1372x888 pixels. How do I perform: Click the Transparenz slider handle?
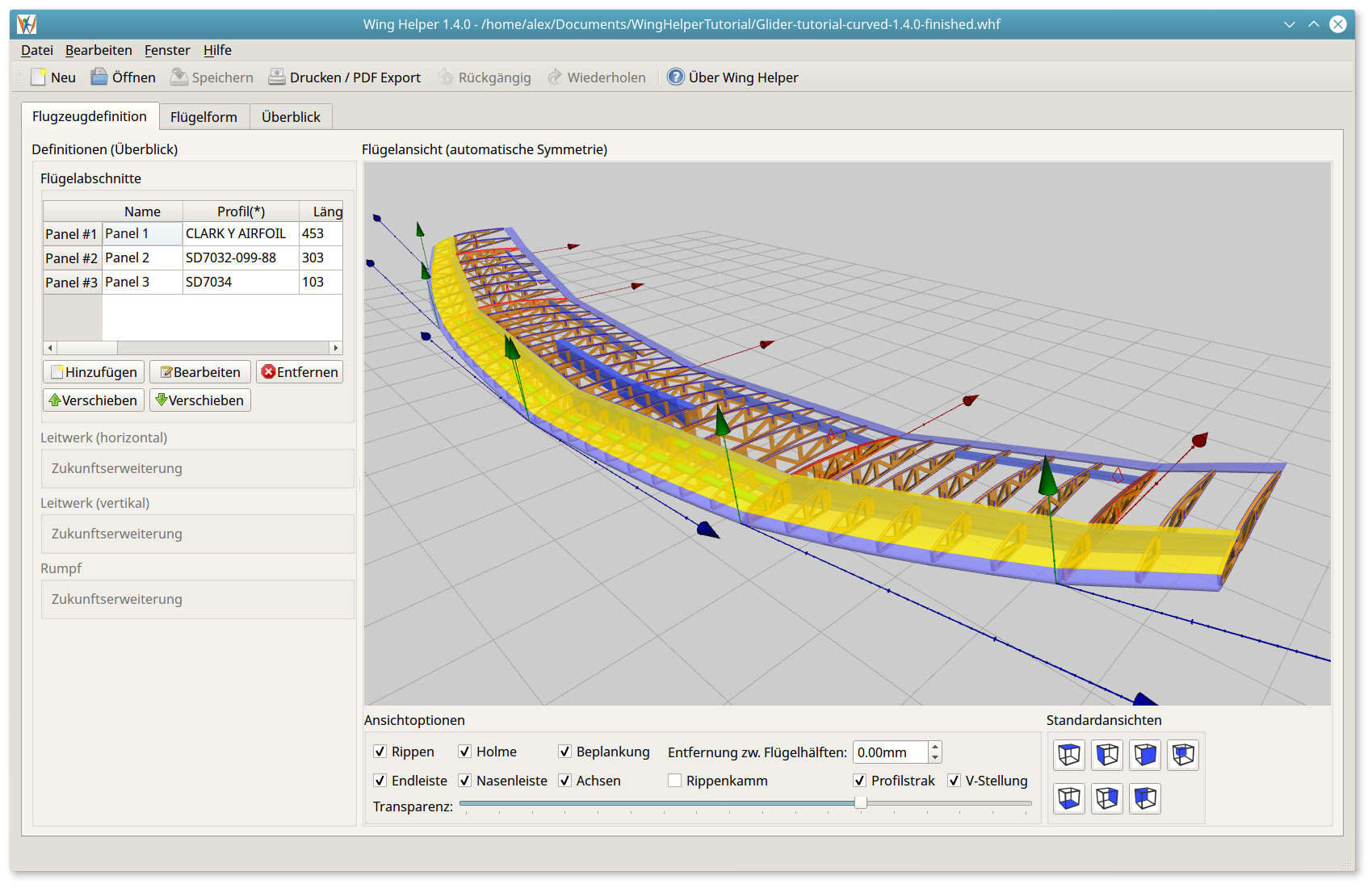pyautogui.click(x=861, y=802)
